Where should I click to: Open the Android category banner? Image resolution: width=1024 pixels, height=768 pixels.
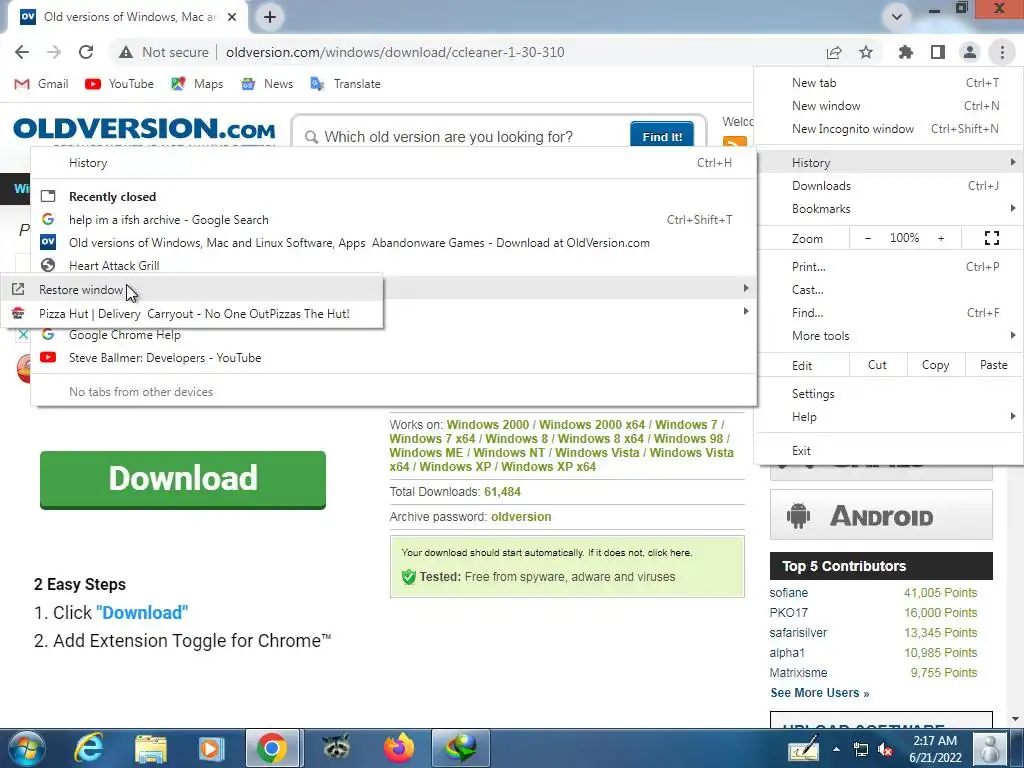tap(881, 515)
